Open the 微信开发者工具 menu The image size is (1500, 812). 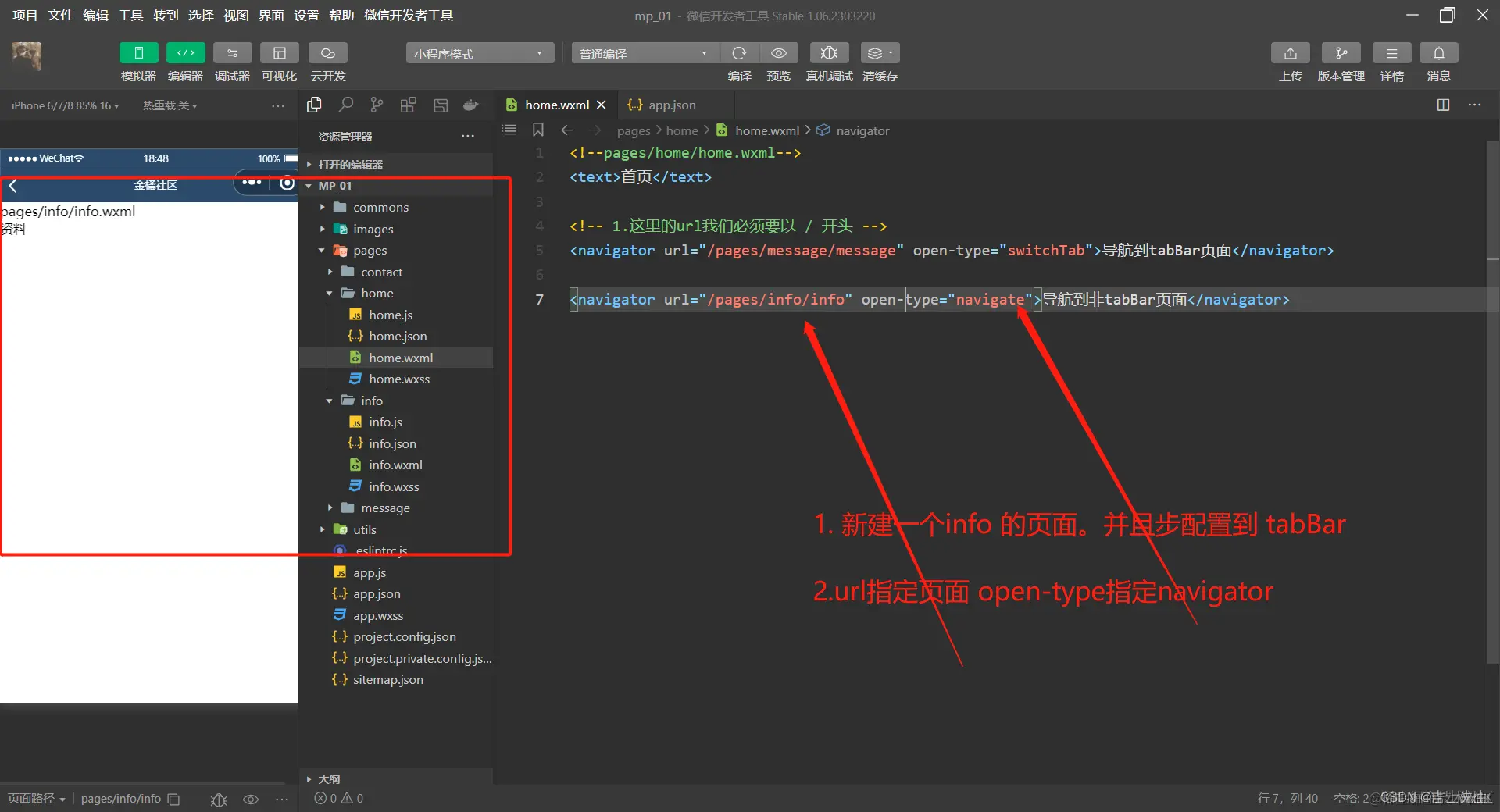coord(409,16)
